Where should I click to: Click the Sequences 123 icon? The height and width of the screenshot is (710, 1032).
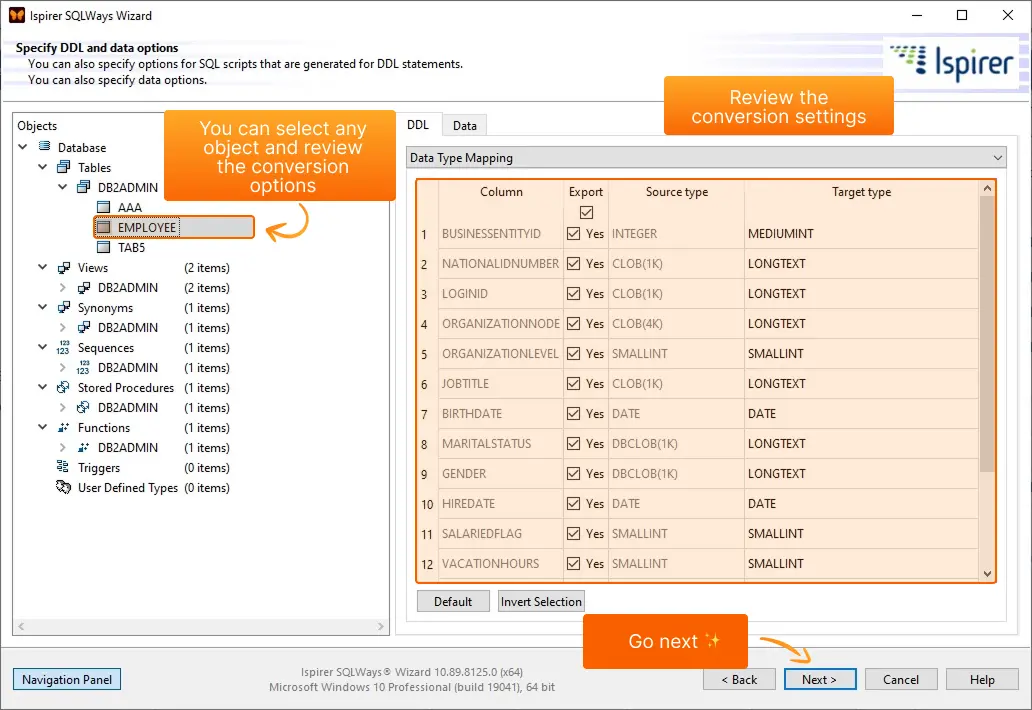63,347
